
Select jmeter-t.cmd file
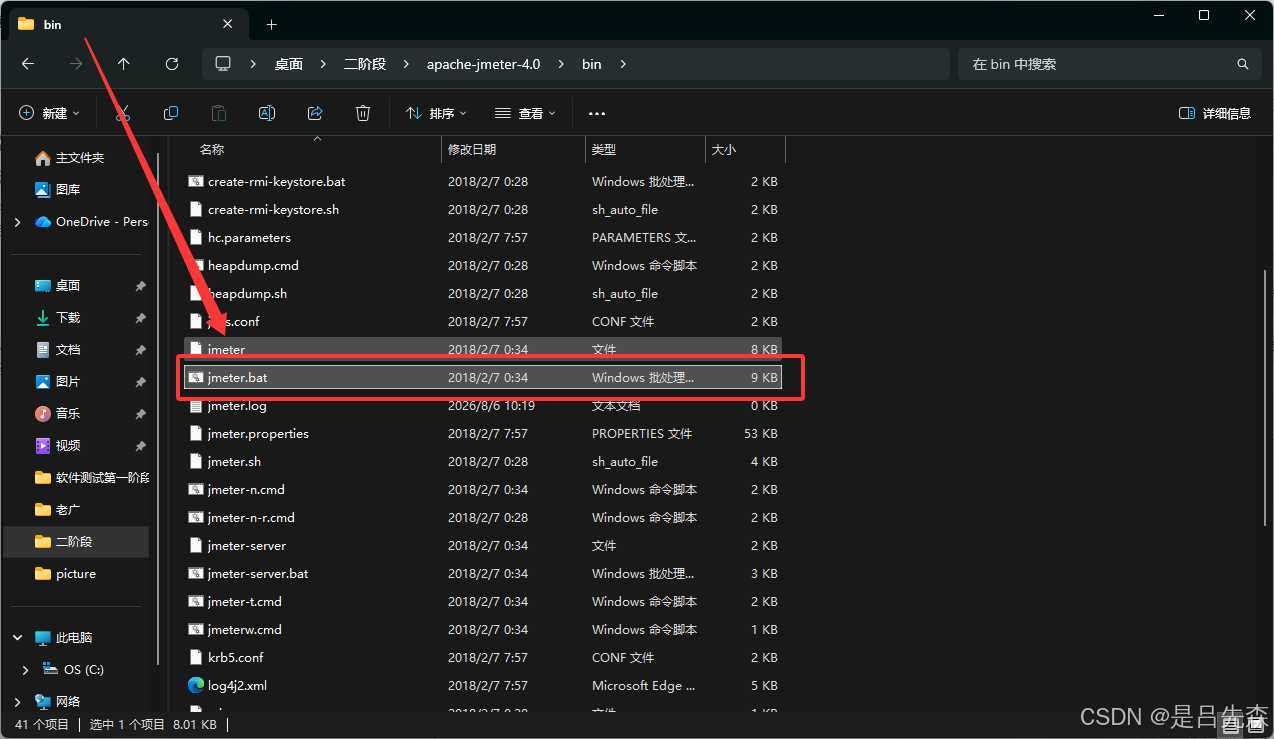coord(483,602)
